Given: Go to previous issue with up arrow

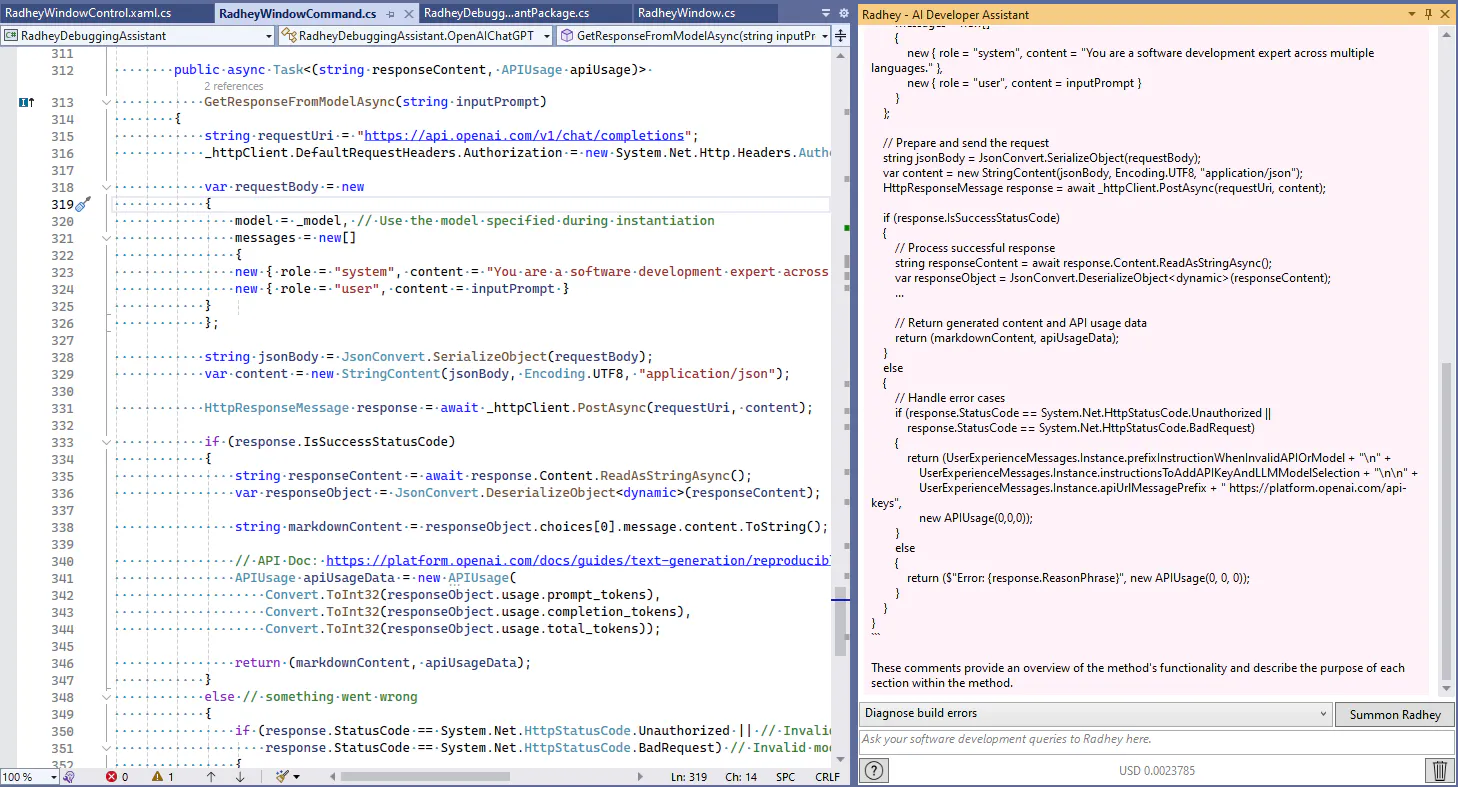Looking at the screenshot, I should click(x=211, y=777).
